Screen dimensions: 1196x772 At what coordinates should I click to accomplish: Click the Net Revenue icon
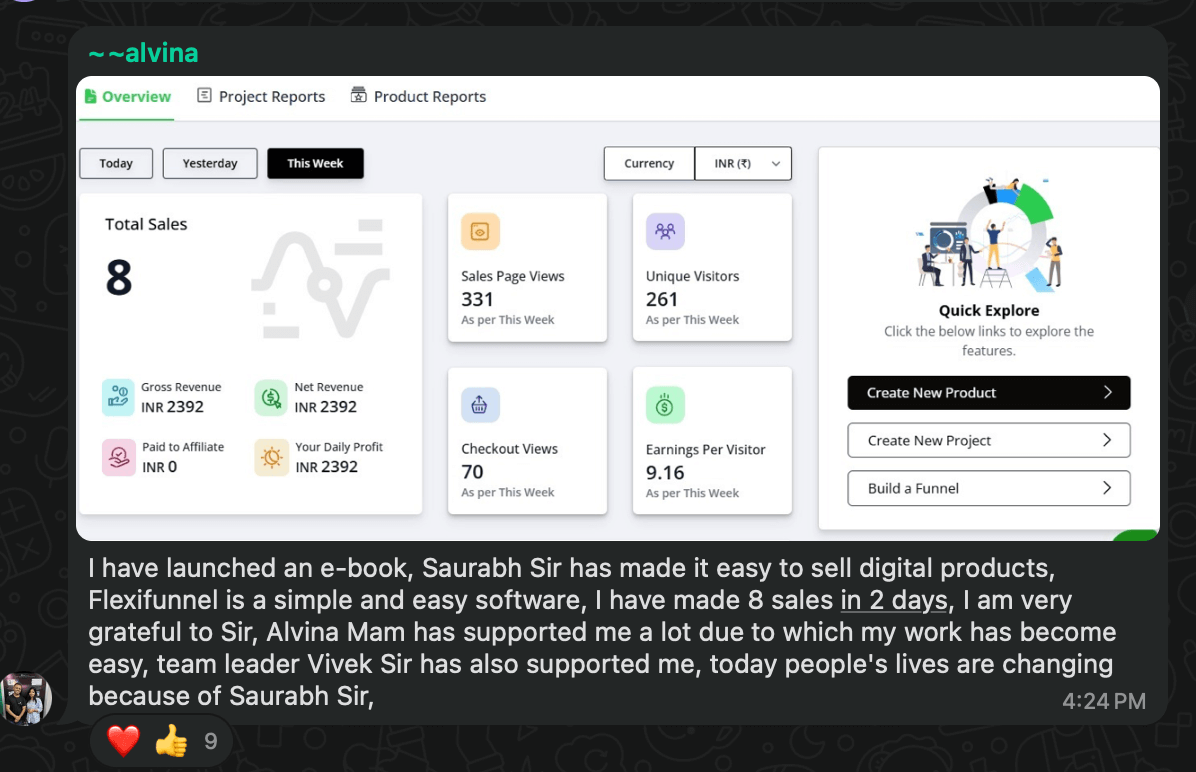(271, 397)
